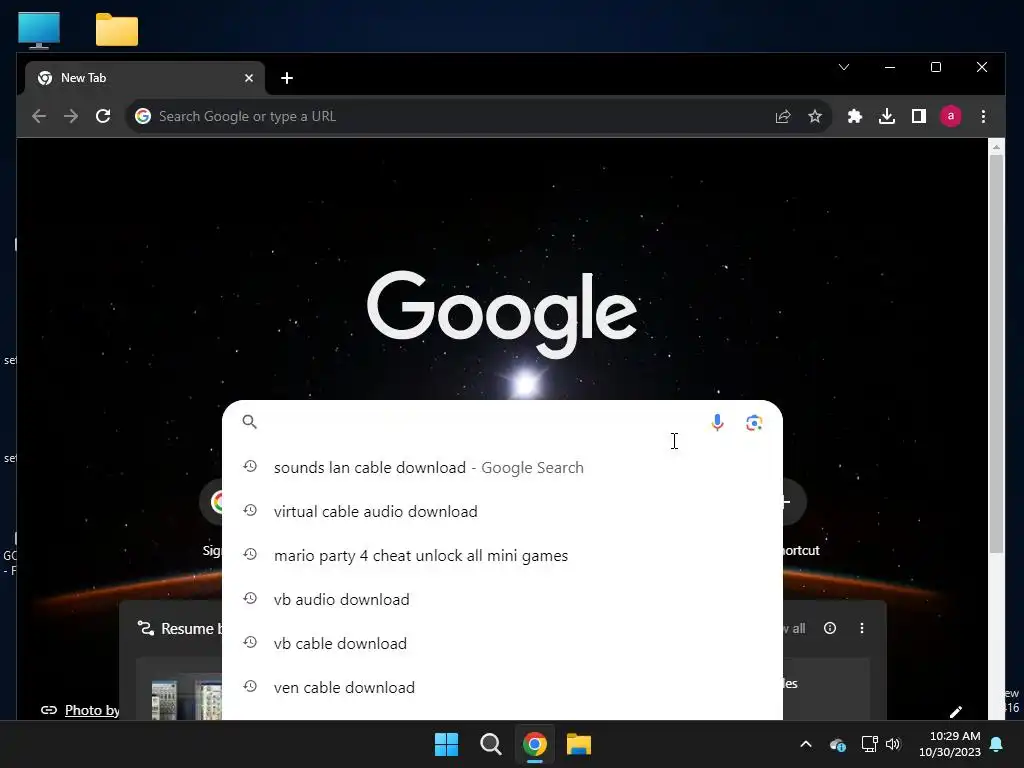This screenshot has height=768, width=1024.
Task: Open the journey thumbnail in Resume card
Action: [x=186, y=699]
